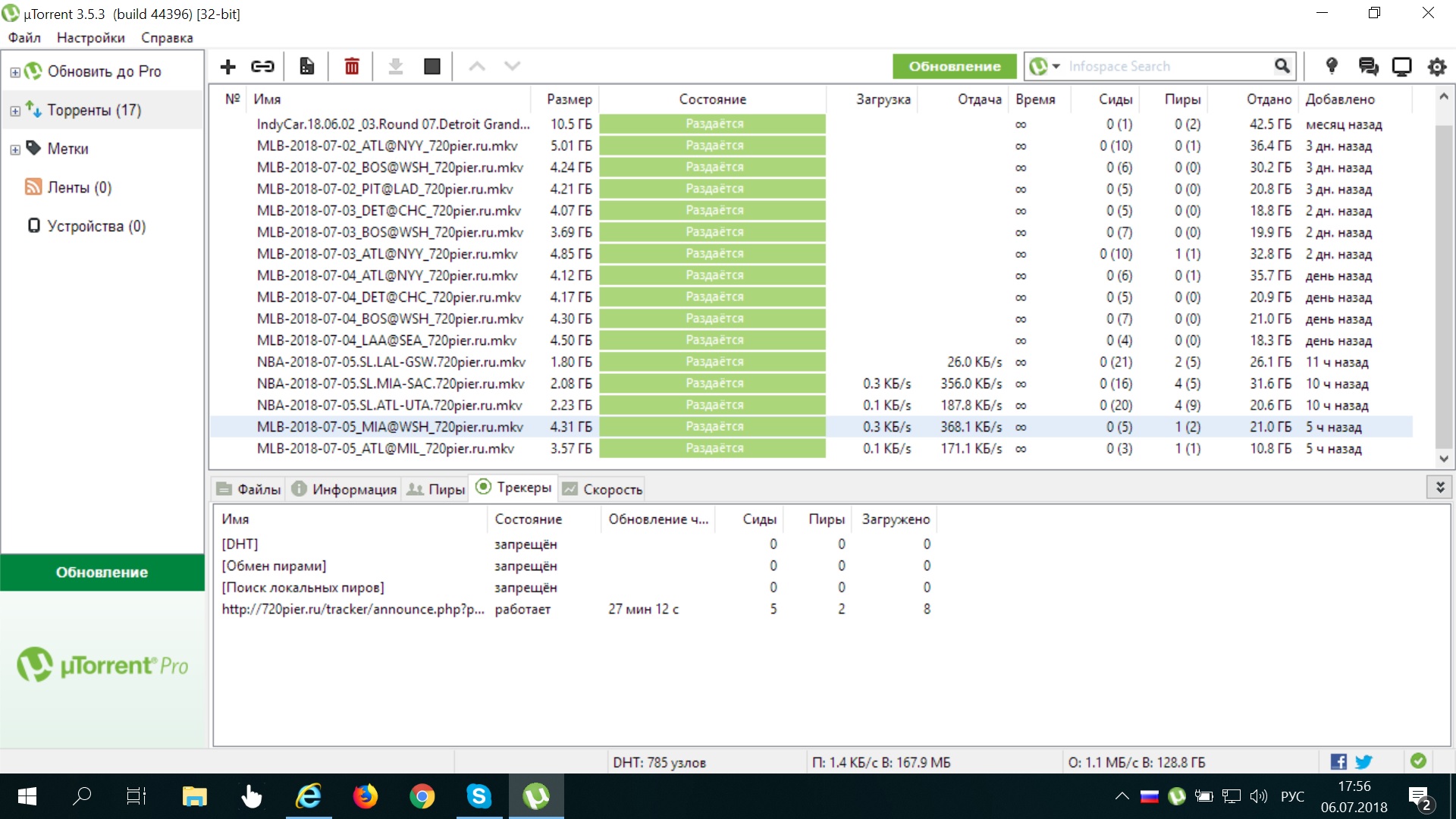Click green network OK checkmark status icon
The image size is (1456, 819).
[x=1419, y=761]
